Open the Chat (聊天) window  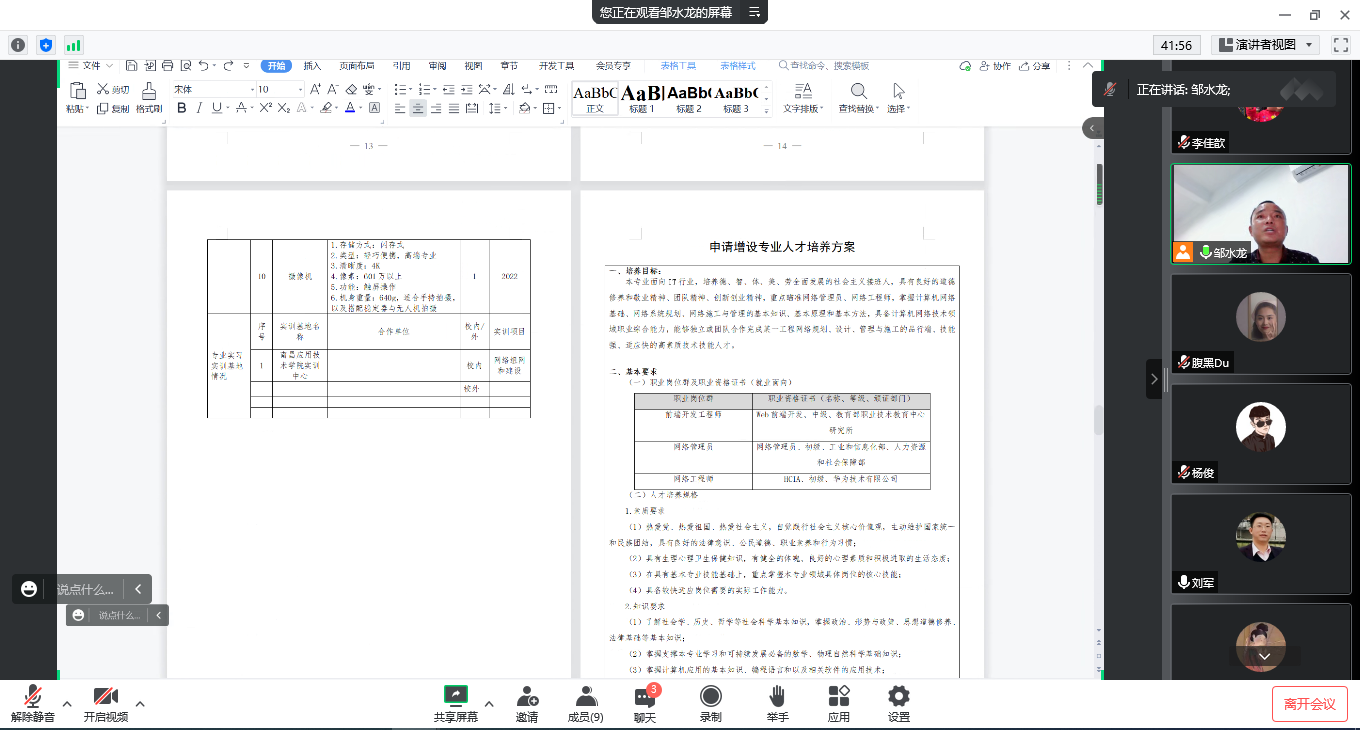pyautogui.click(x=645, y=704)
